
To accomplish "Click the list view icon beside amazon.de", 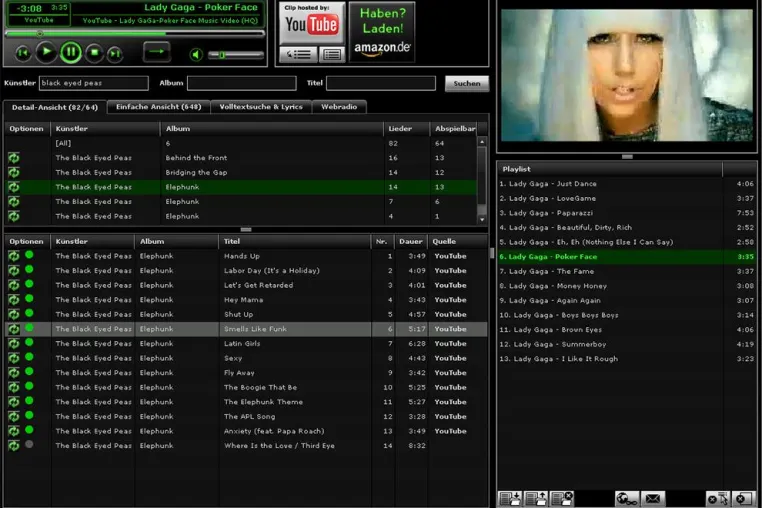I will [332, 54].
